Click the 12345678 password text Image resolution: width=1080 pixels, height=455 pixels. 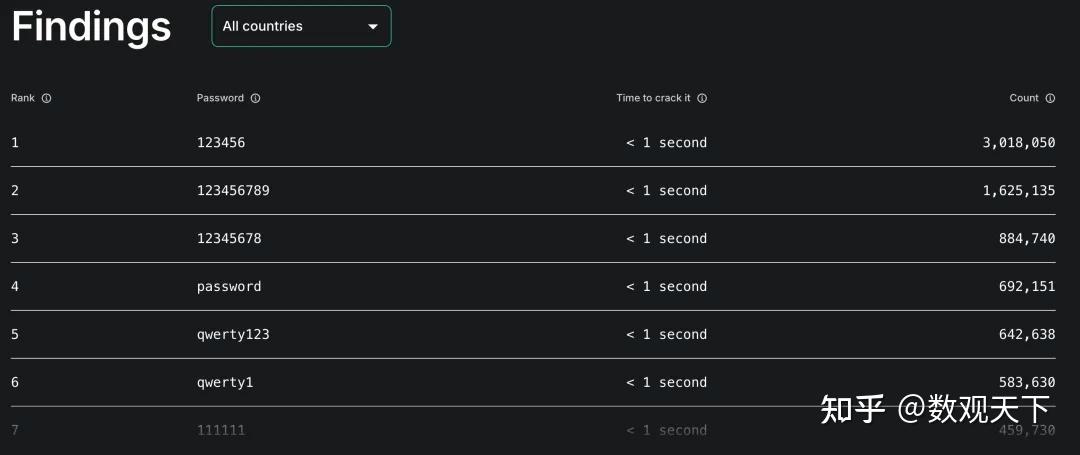(229, 239)
